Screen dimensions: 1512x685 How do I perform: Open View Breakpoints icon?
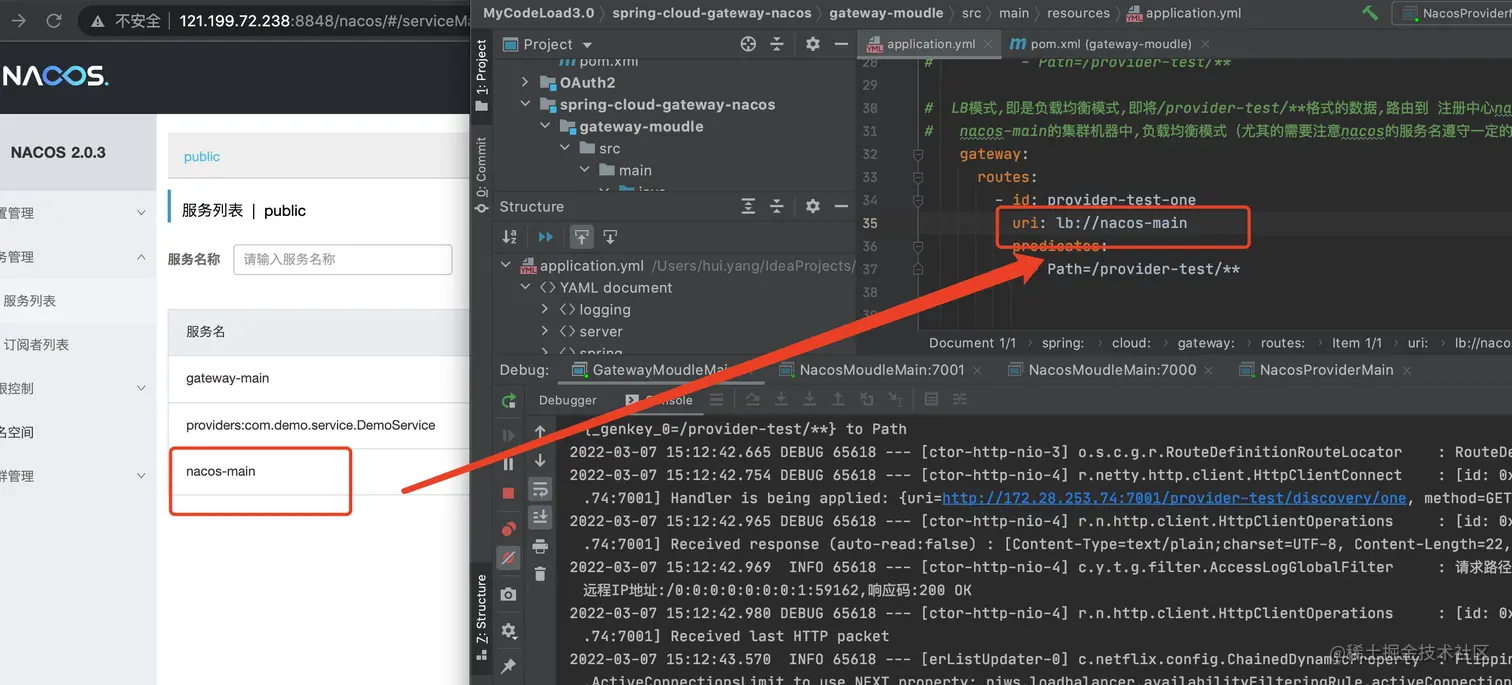509,529
